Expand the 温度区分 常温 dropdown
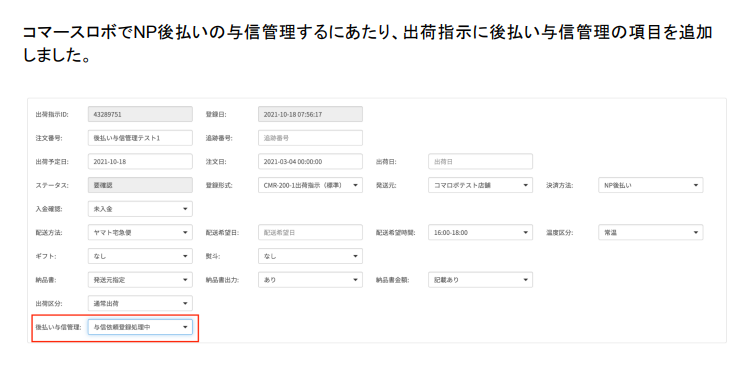 [x=651, y=233]
